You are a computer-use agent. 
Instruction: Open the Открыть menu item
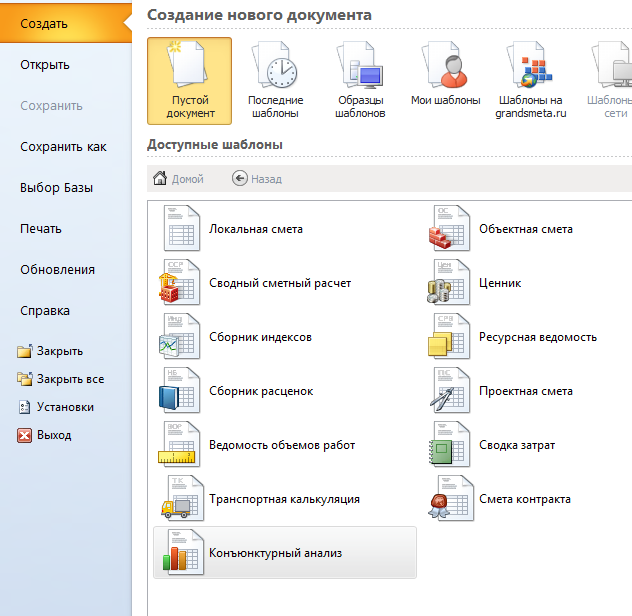[x=66, y=65]
